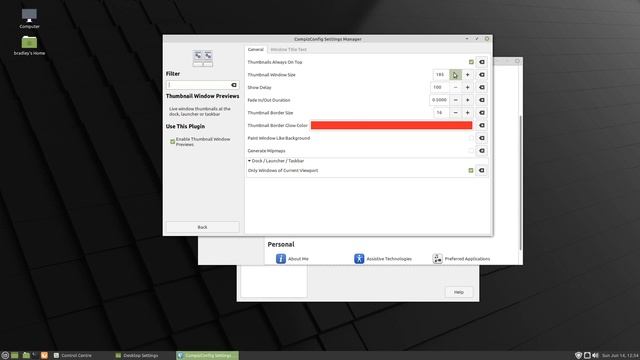
Task: Decrease Show Delay value
Action: pos(456,87)
